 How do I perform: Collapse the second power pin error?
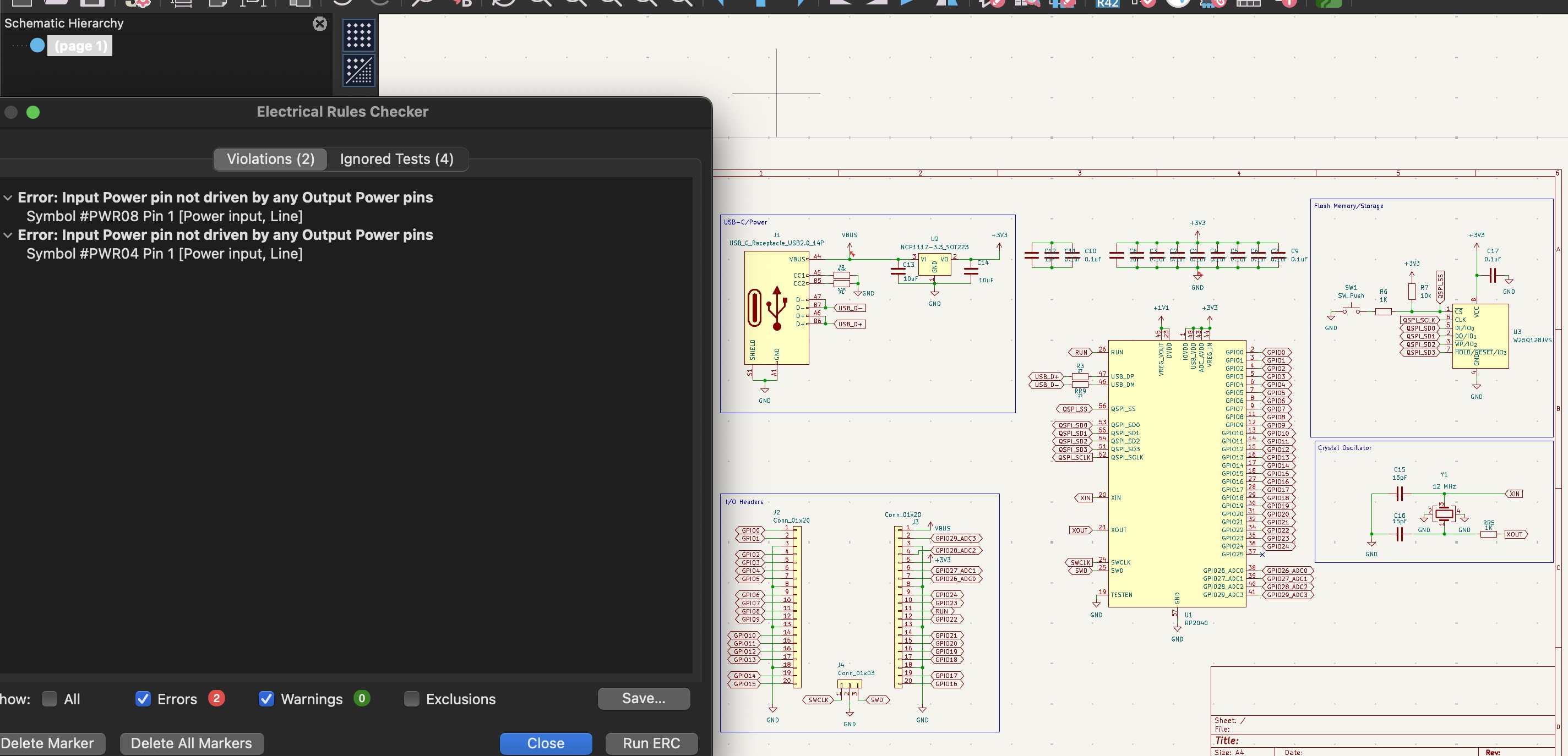[x=8, y=235]
